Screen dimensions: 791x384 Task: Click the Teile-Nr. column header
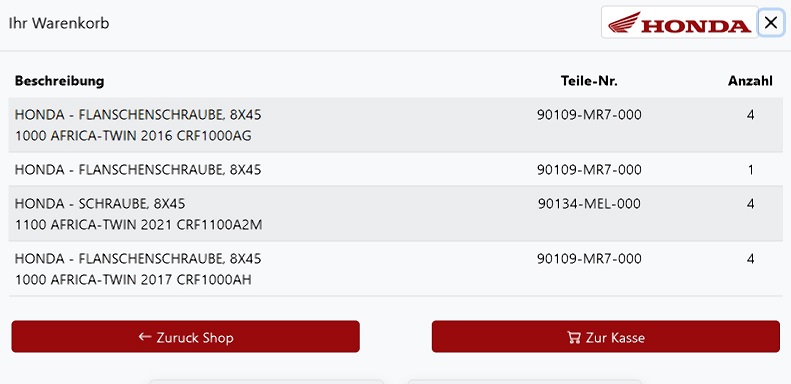click(x=589, y=81)
